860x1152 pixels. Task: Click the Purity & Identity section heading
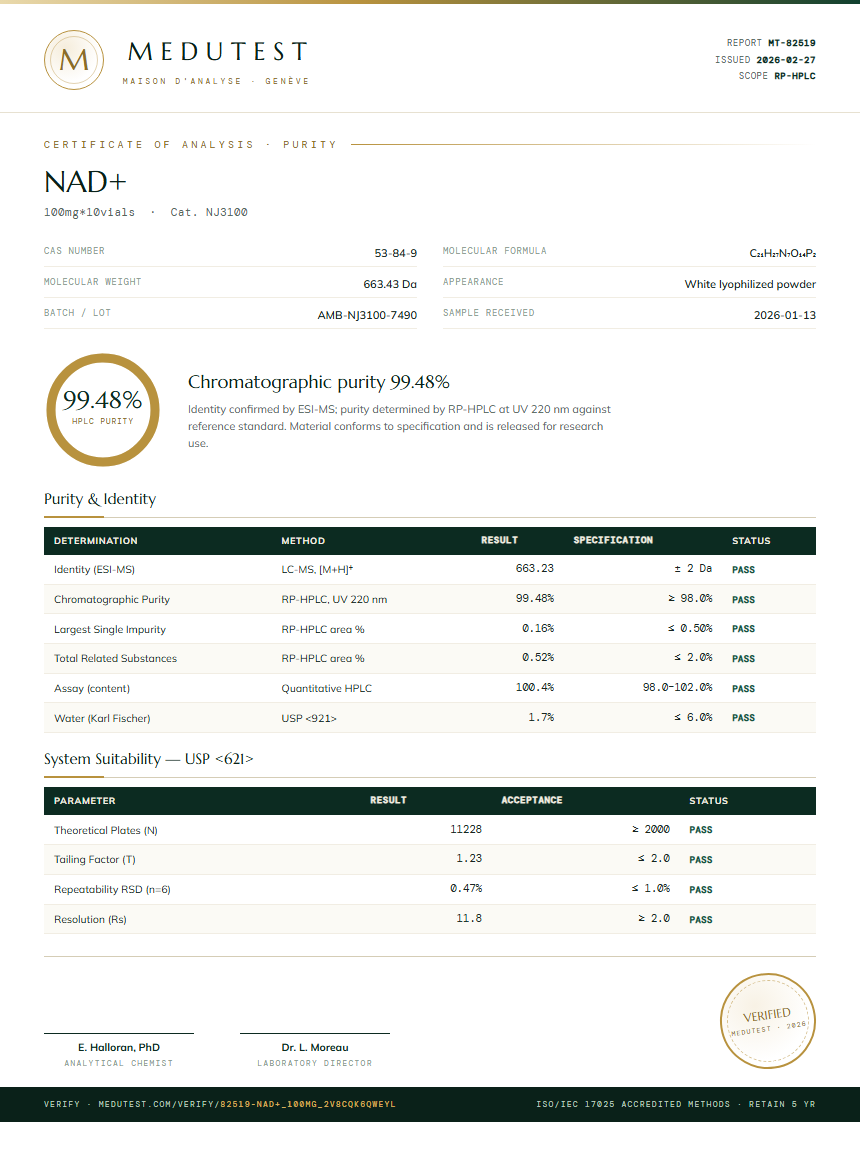tap(100, 499)
